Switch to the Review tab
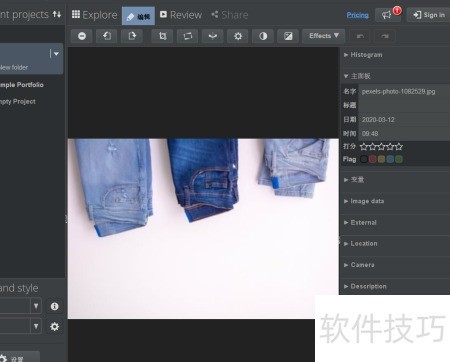450x362 pixels. click(x=181, y=15)
